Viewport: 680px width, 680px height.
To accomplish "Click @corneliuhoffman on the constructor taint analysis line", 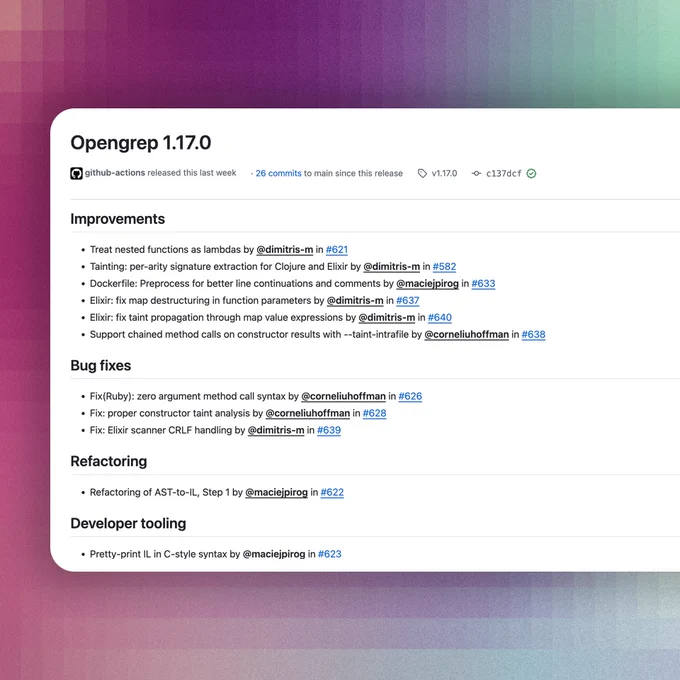I will 307,413.
